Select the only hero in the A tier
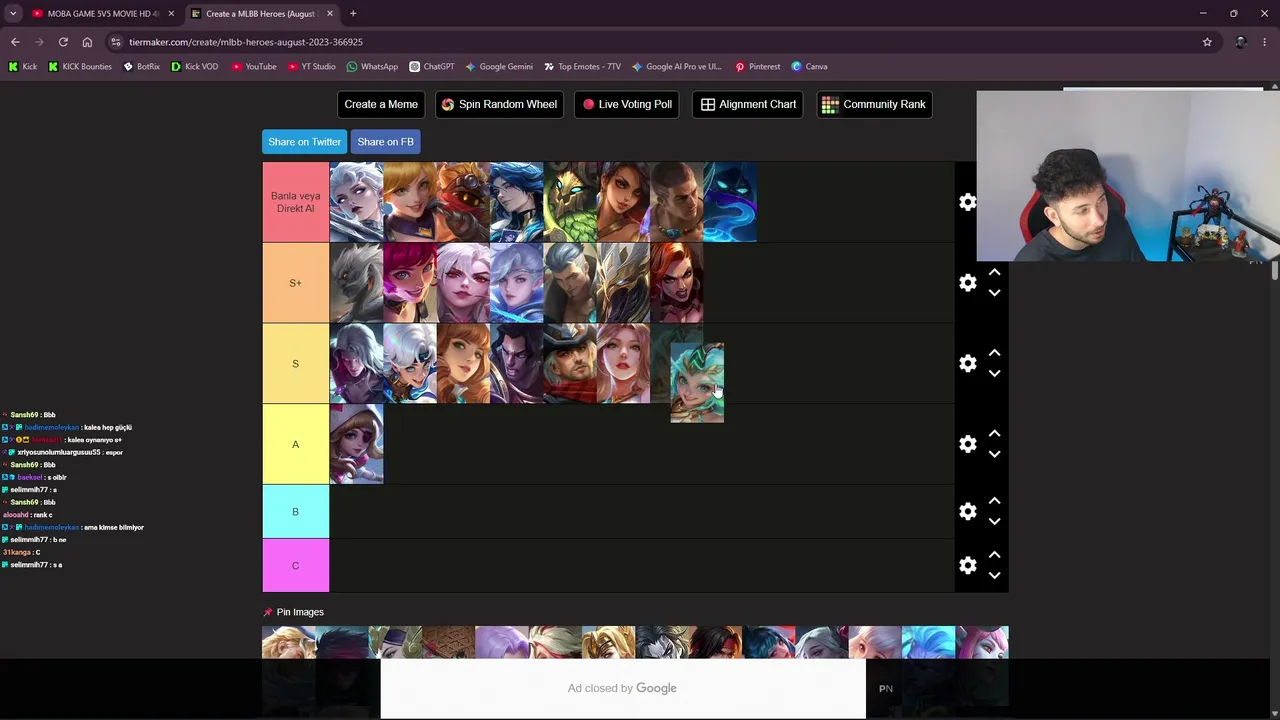 coord(356,444)
